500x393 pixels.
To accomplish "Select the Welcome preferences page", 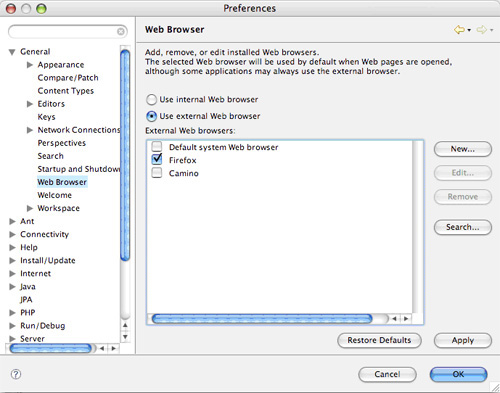I will [54, 195].
